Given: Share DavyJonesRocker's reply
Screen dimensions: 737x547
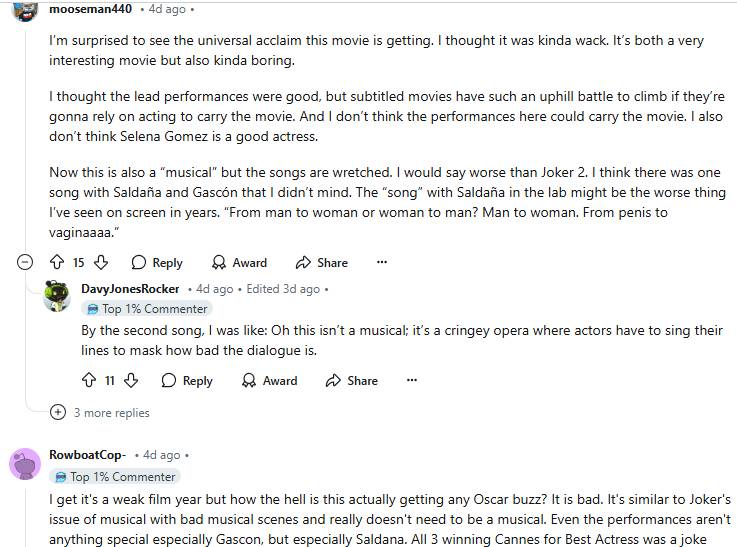Looking at the screenshot, I should 351,380.
